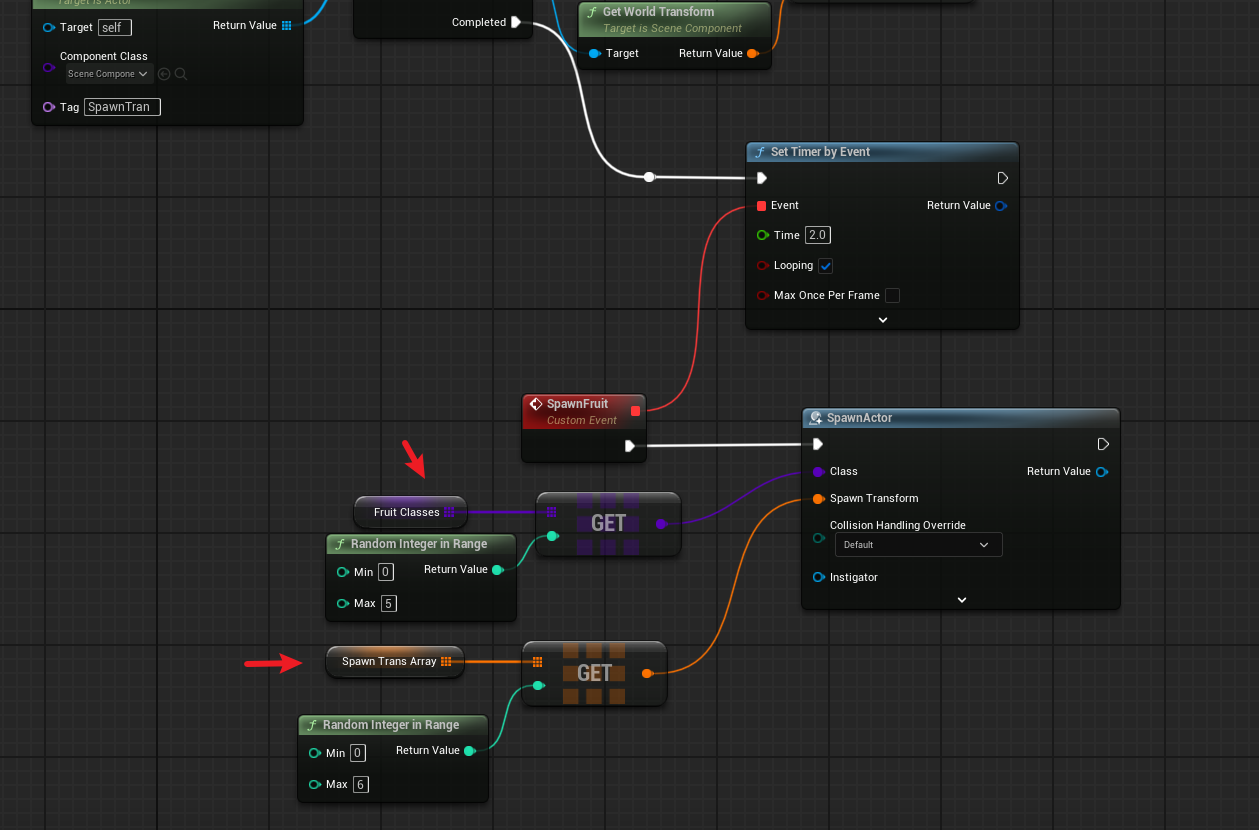Click Return Value pin of Random Integer with Max 6

pos(469,751)
